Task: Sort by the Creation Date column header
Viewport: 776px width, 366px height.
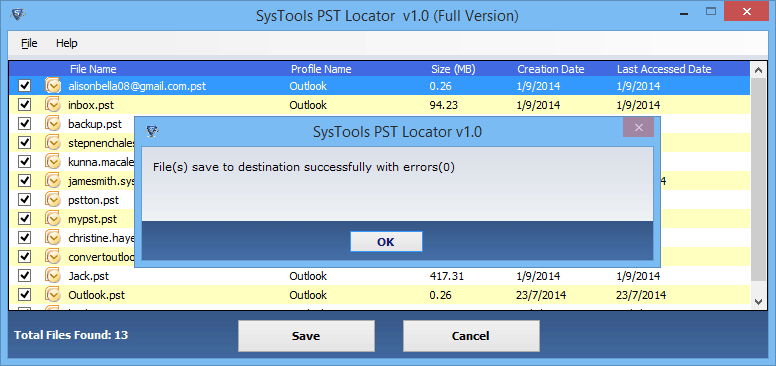Action: (551, 69)
